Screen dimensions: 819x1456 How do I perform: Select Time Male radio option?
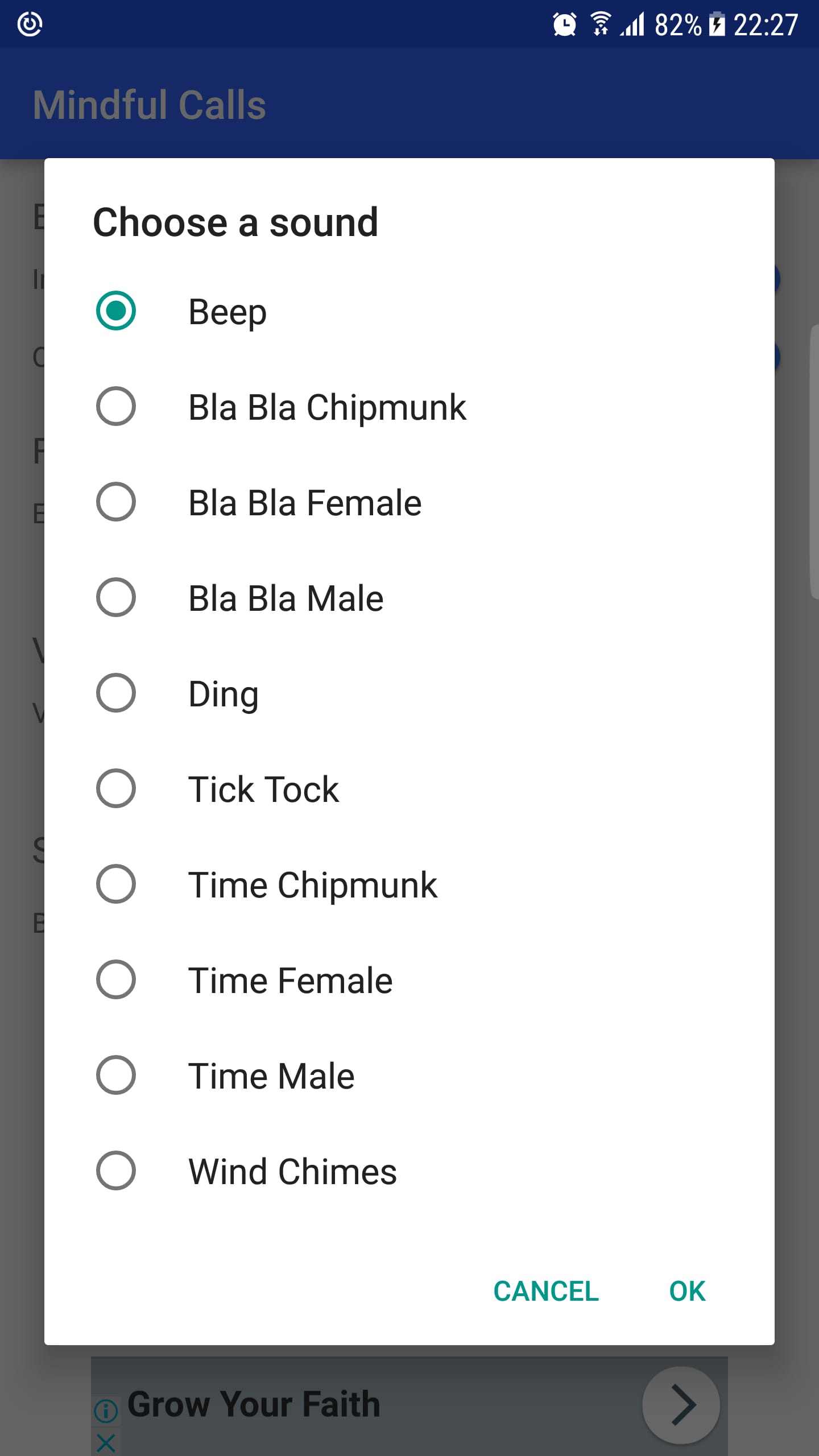(116, 1075)
